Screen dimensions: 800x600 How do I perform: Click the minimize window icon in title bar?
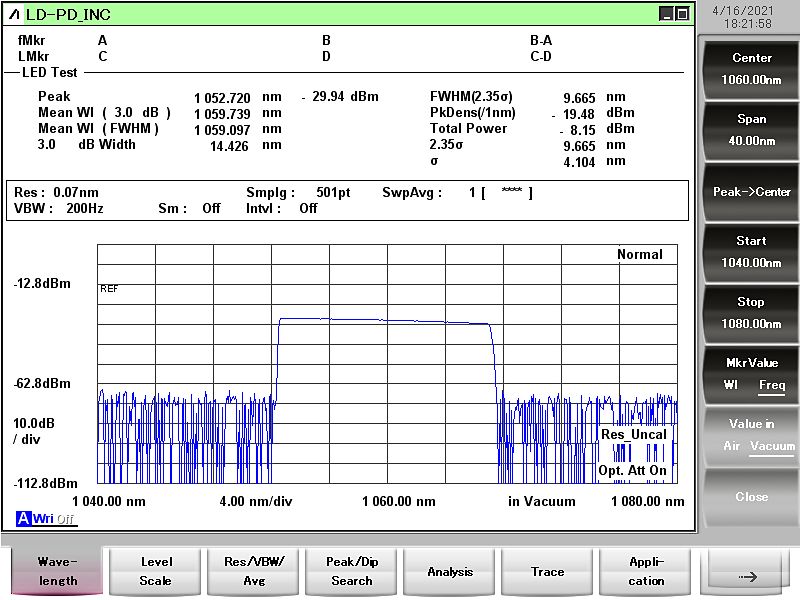point(666,14)
